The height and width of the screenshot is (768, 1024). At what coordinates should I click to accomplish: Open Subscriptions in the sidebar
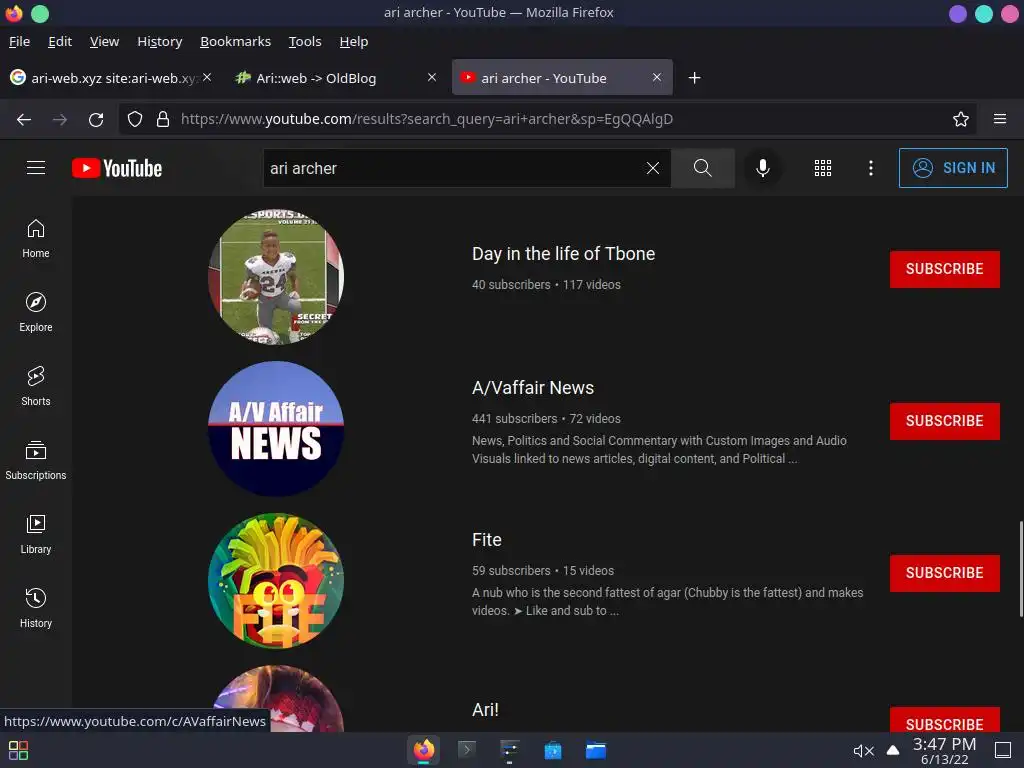(36, 460)
